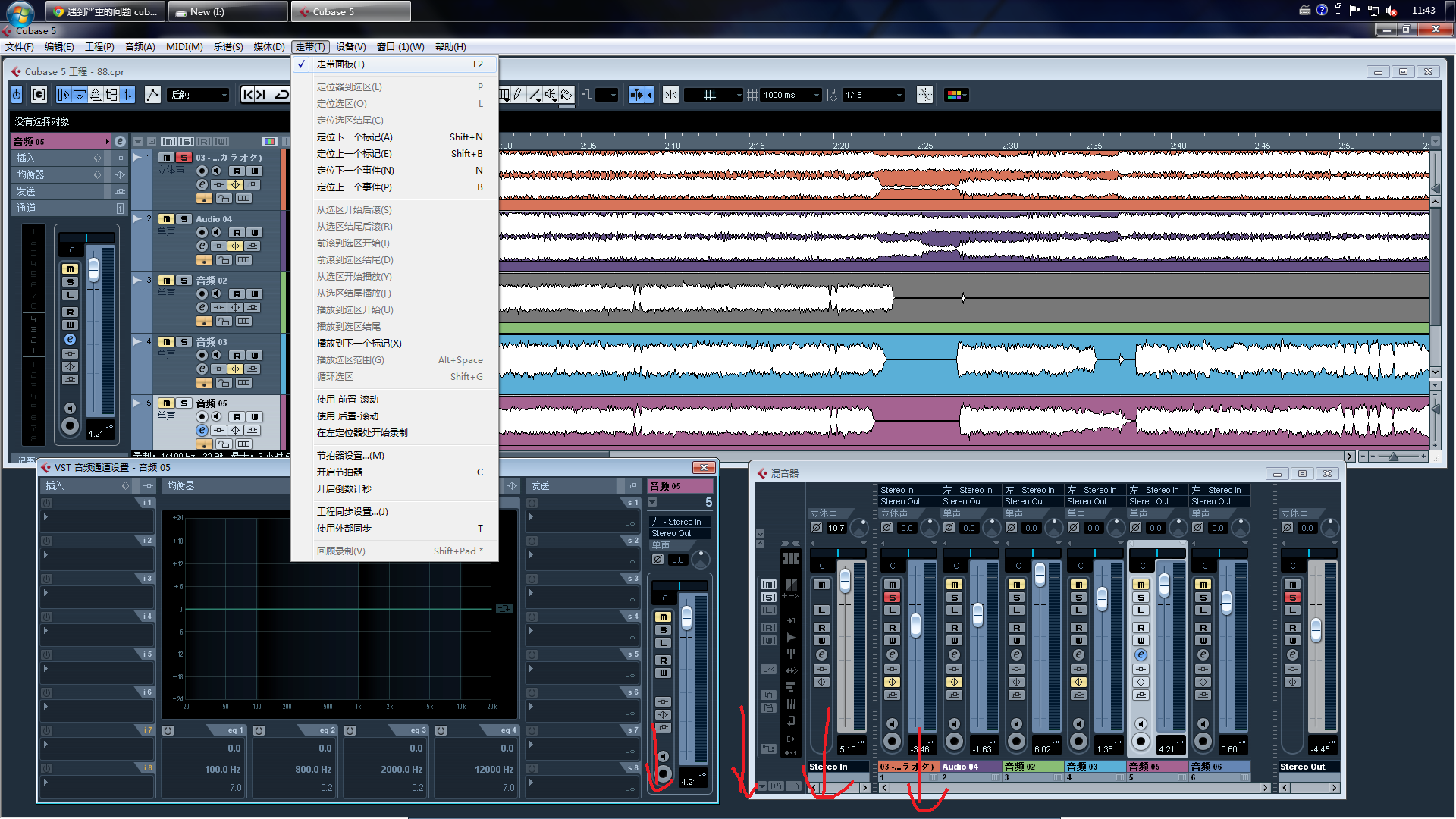
Task: Click the Stereo Out mixer fader handle
Action: (x=1316, y=629)
